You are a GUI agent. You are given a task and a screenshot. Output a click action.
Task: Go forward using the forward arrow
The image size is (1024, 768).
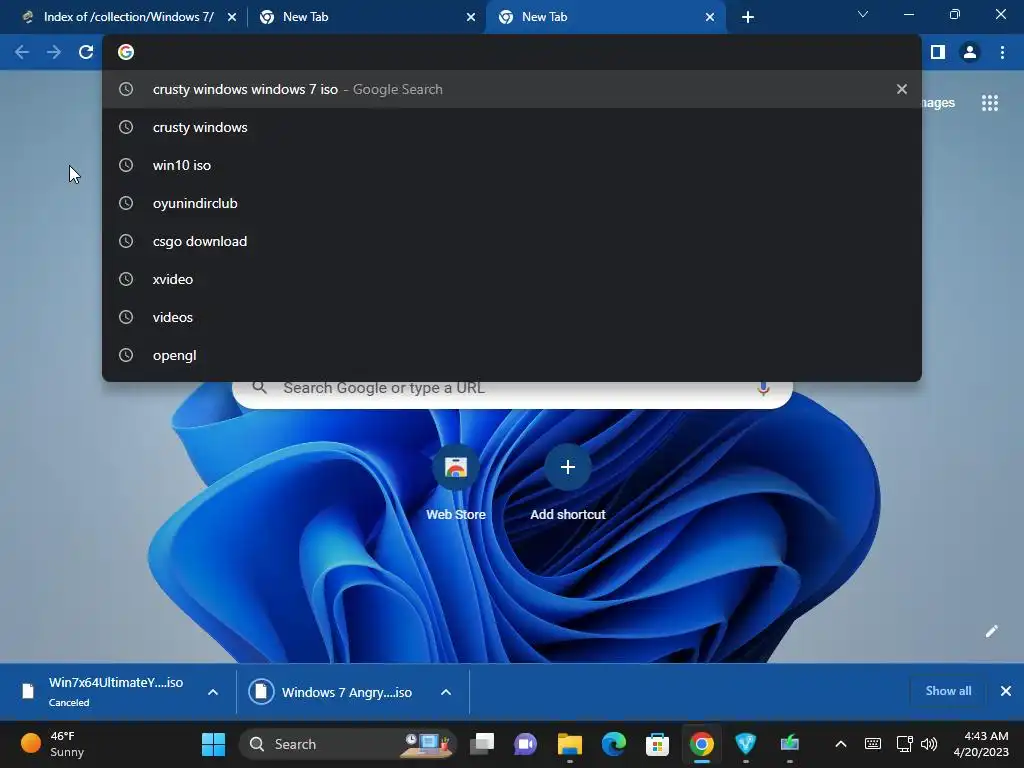[x=54, y=52]
